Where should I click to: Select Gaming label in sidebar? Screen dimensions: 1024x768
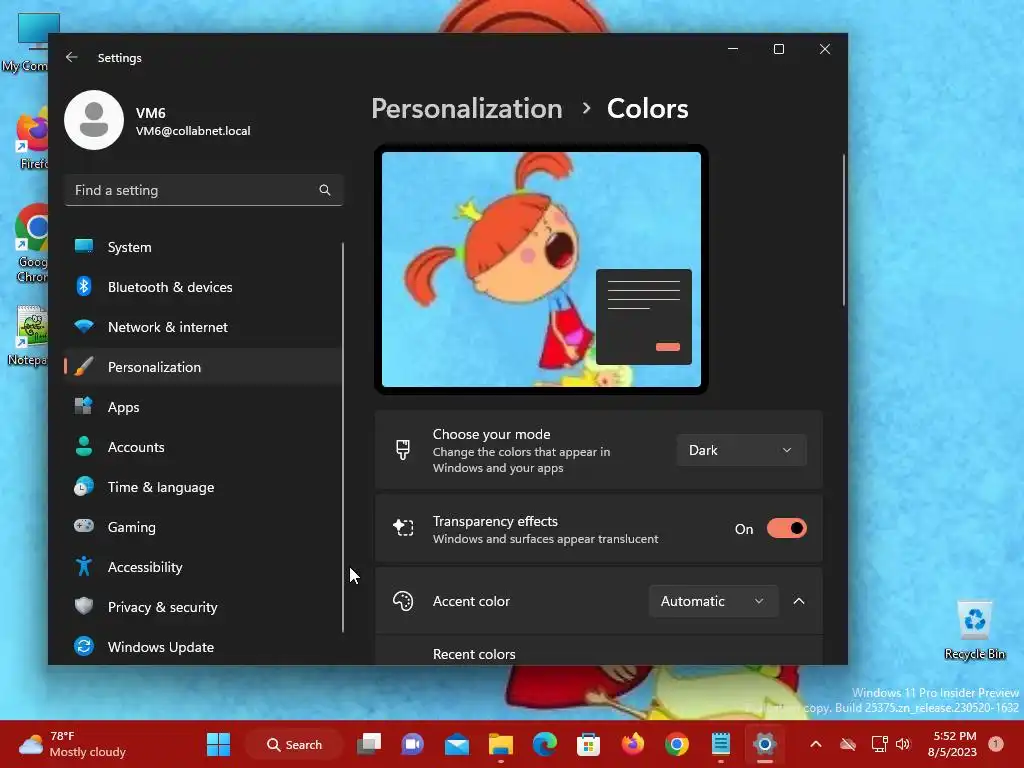tap(131, 527)
